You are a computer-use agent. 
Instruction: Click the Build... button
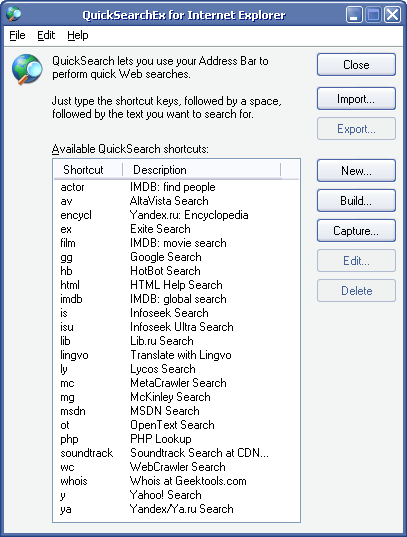356,201
